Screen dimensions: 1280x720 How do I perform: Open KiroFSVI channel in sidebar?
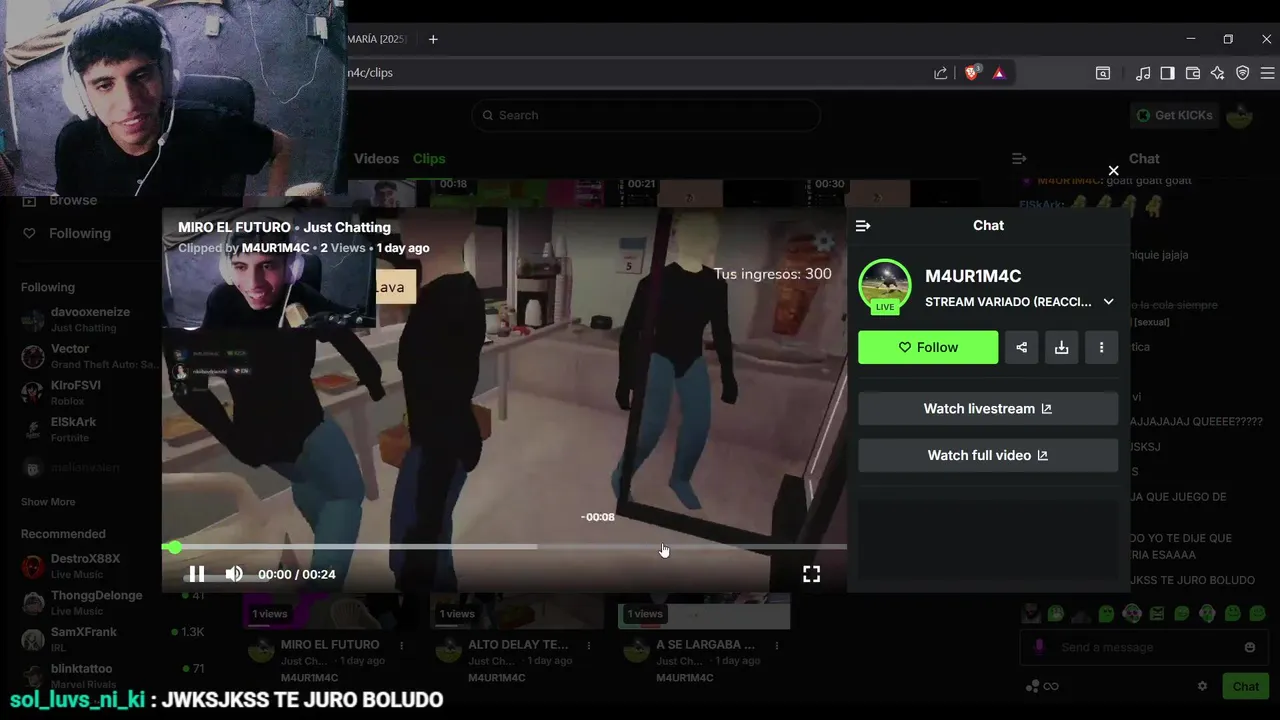pos(90,392)
